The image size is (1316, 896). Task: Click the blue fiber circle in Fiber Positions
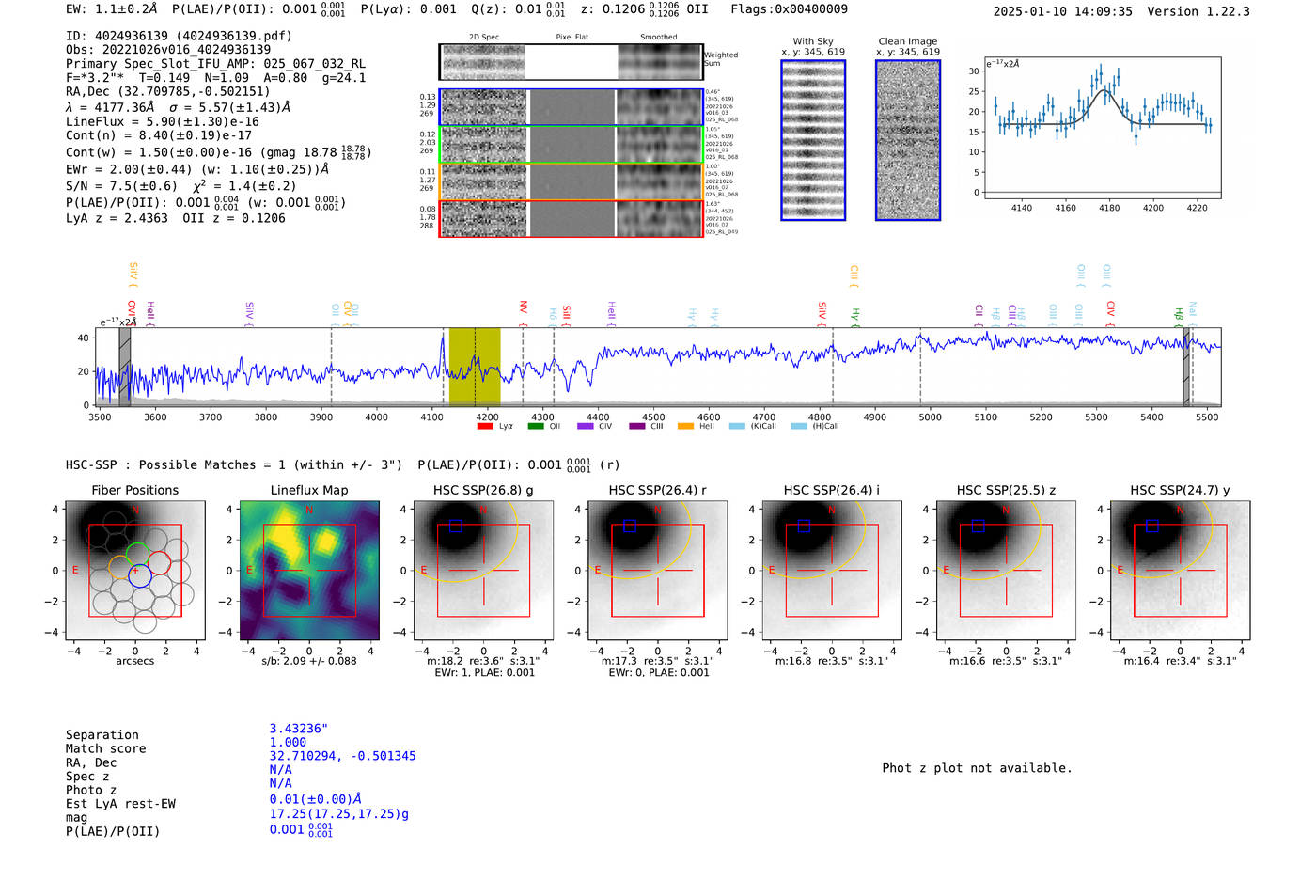point(139,576)
